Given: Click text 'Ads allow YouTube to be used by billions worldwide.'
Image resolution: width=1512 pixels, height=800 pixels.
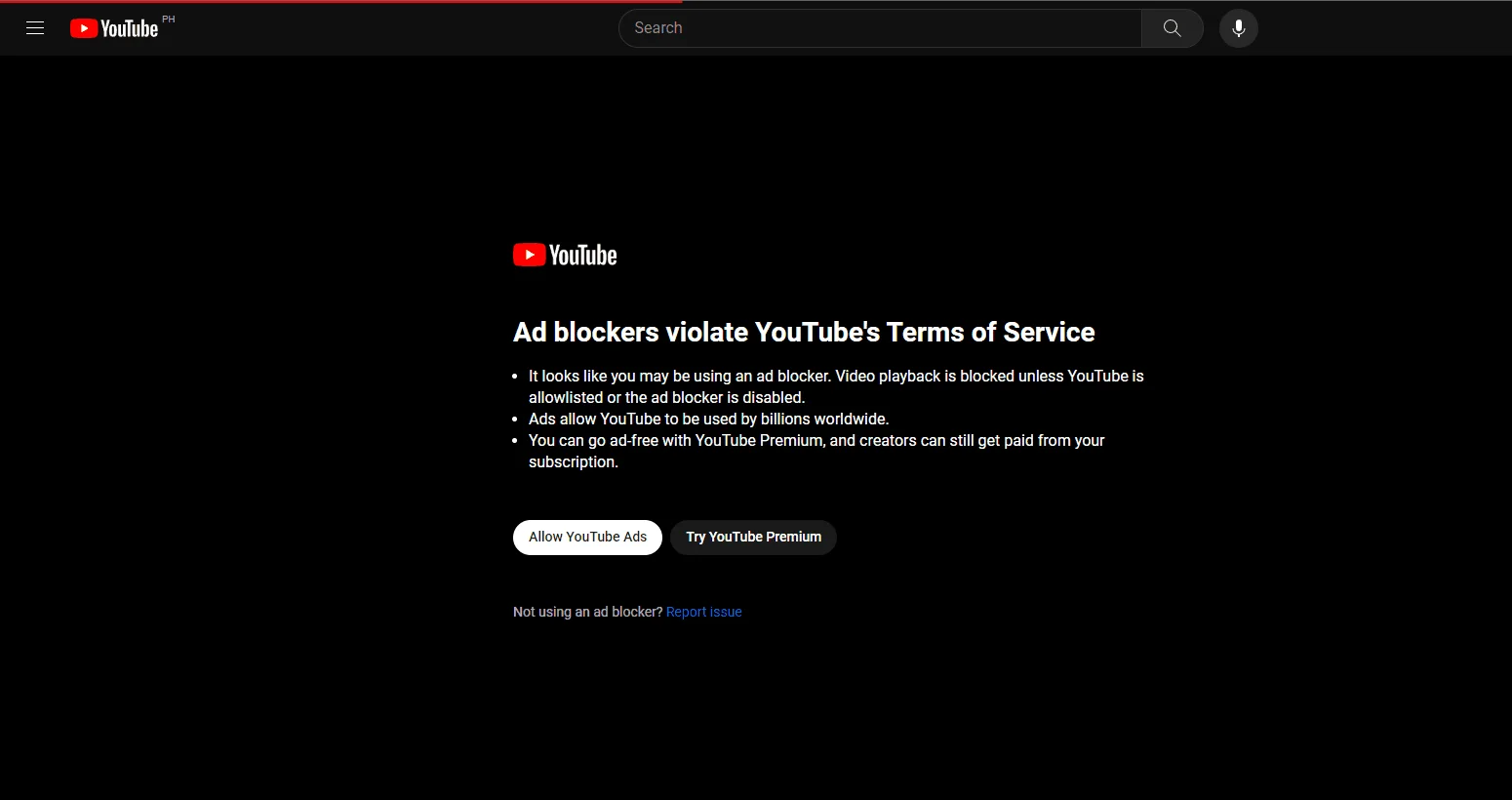Looking at the screenshot, I should [x=708, y=419].
